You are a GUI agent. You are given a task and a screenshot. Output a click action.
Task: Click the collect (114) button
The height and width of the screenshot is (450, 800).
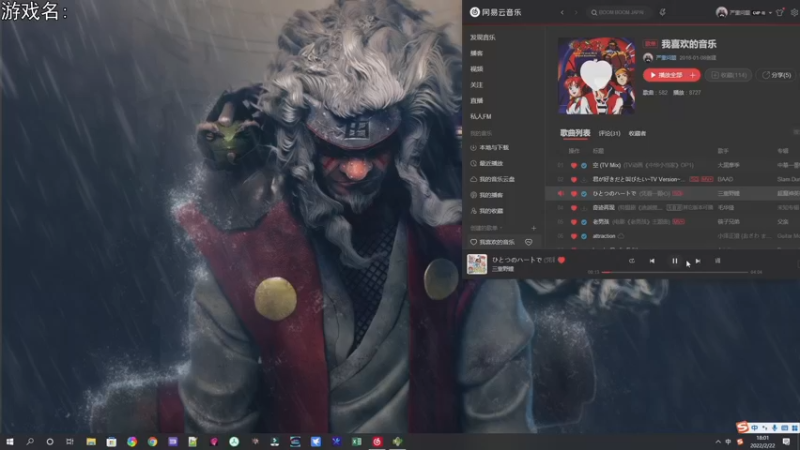[729, 75]
